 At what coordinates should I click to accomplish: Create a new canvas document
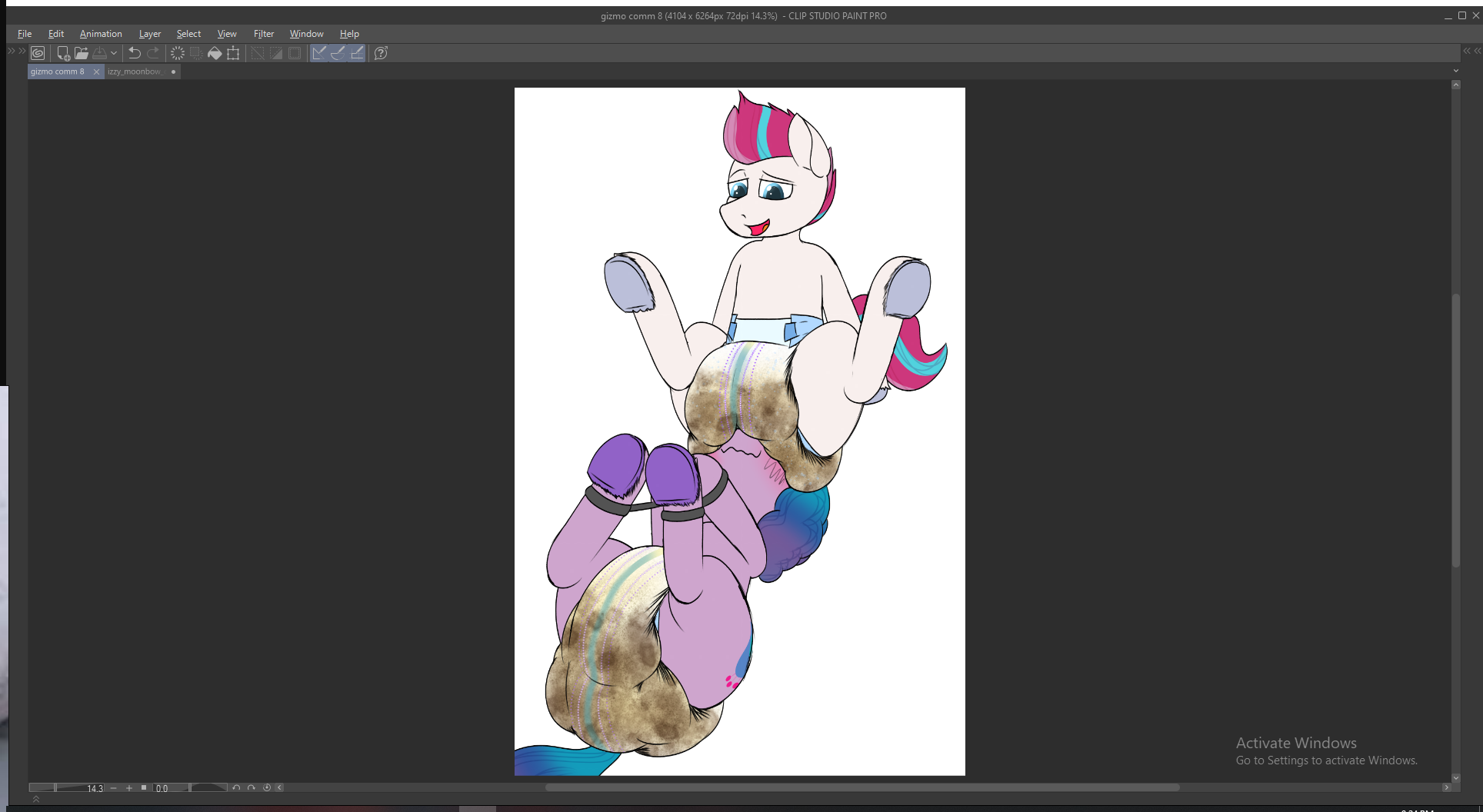(x=63, y=53)
